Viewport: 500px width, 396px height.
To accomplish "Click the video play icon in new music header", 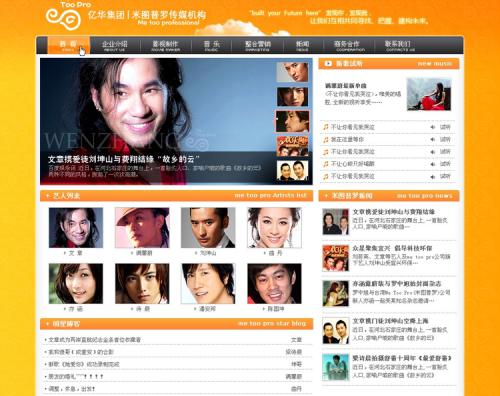I will [328, 63].
